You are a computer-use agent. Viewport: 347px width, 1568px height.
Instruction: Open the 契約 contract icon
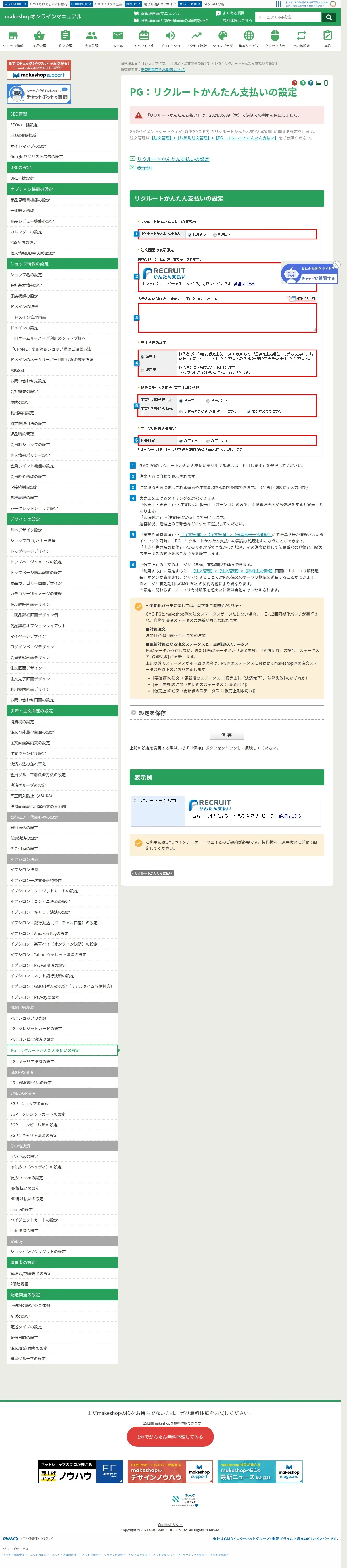coord(327,38)
